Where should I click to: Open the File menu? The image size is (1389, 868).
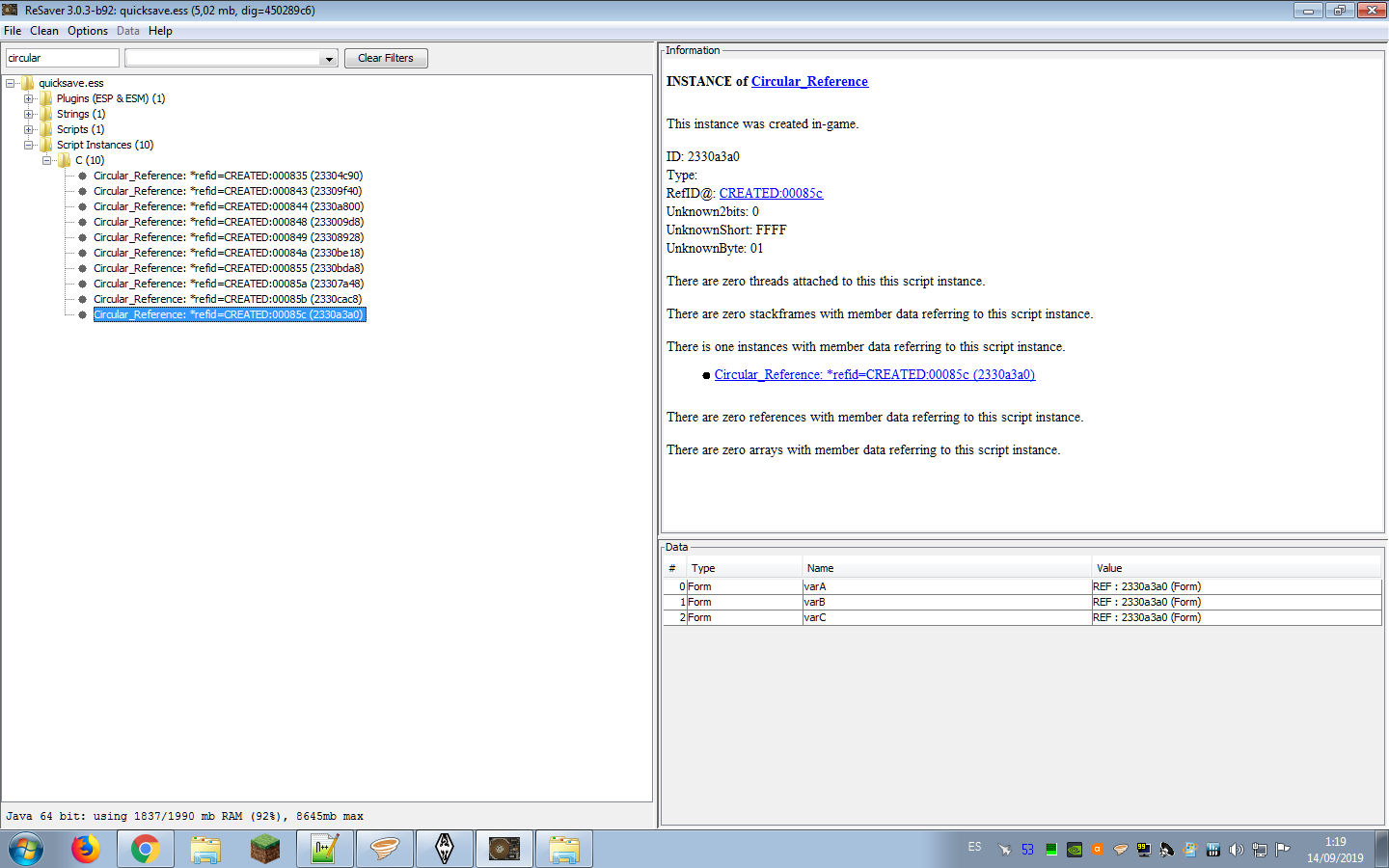[13, 31]
